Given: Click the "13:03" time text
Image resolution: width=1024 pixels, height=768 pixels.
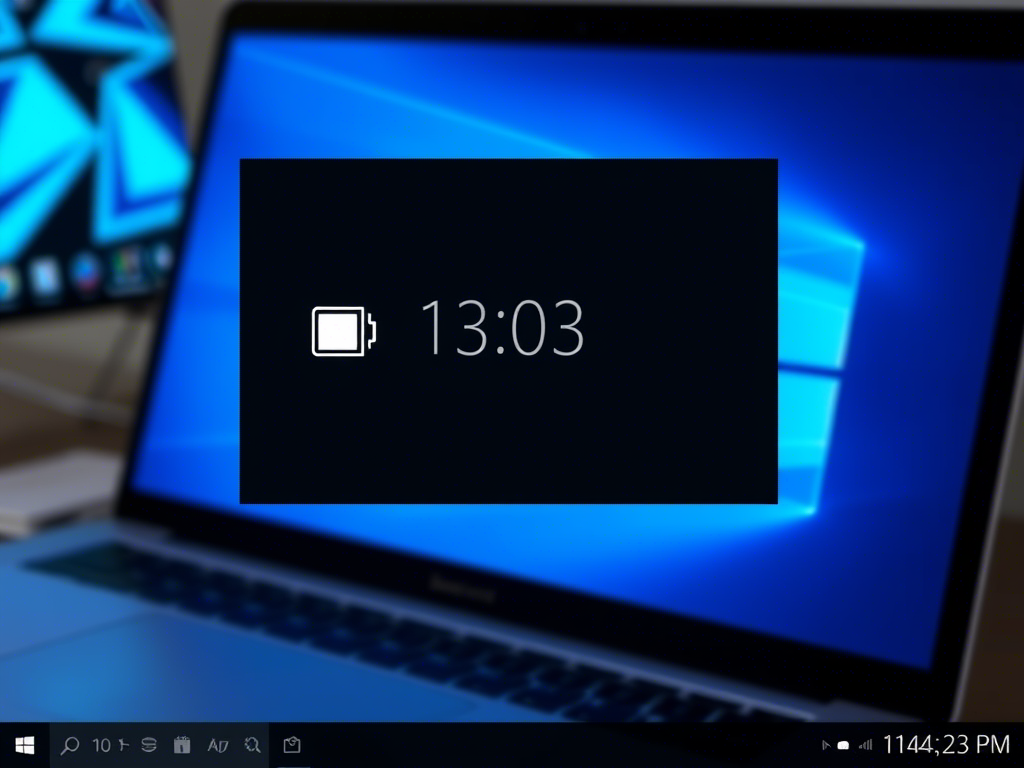Looking at the screenshot, I should 502,328.
